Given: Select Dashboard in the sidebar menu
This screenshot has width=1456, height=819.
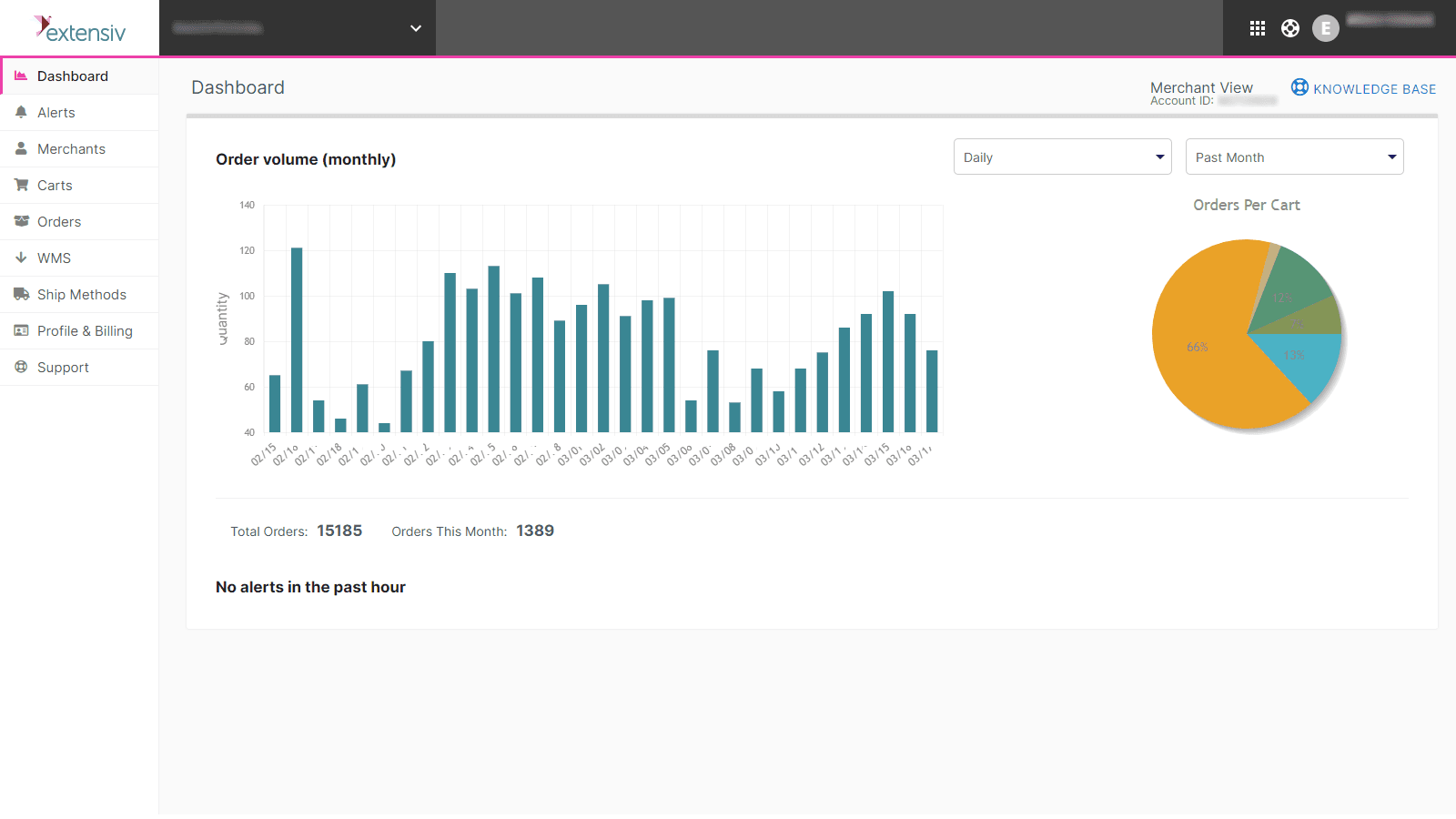Looking at the screenshot, I should [x=73, y=76].
